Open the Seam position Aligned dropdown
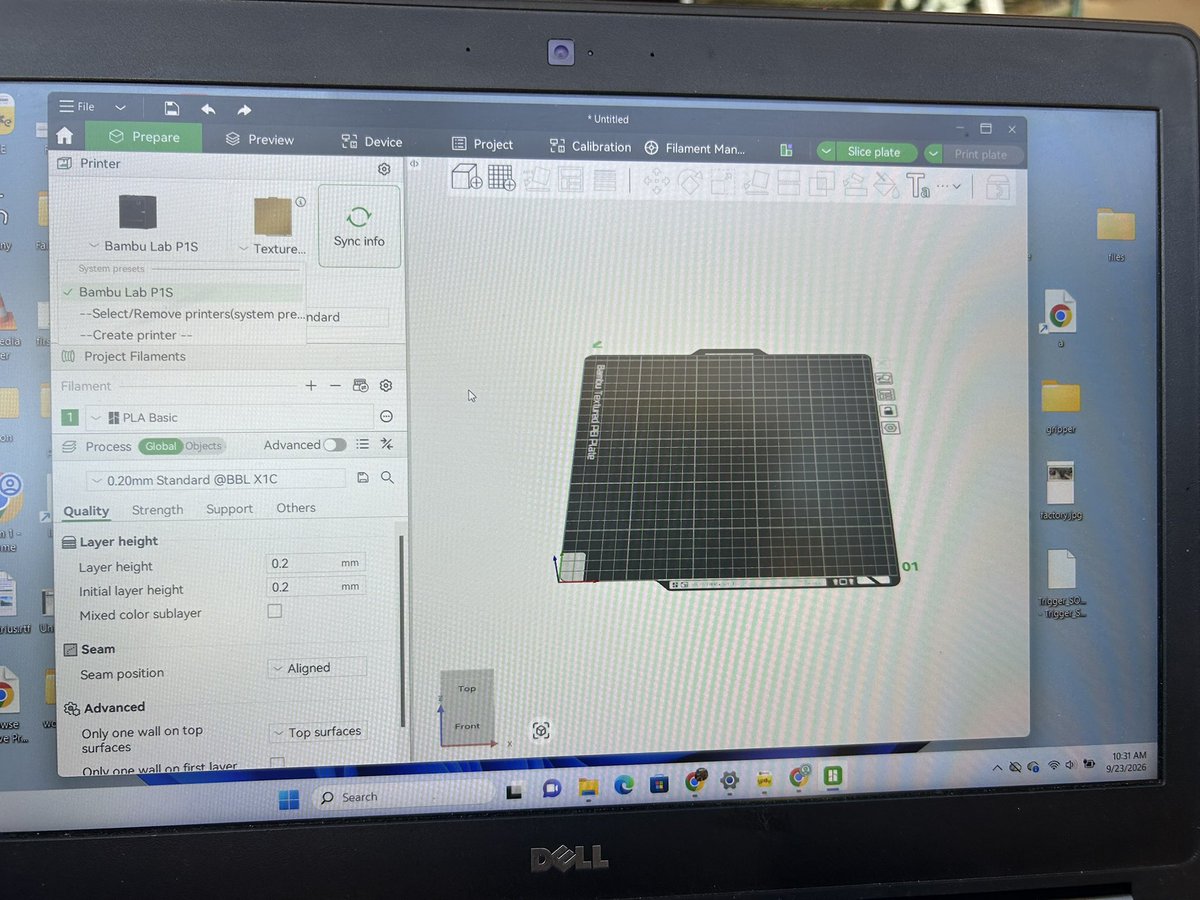This screenshot has height=900, width=1200. (318, 668)
